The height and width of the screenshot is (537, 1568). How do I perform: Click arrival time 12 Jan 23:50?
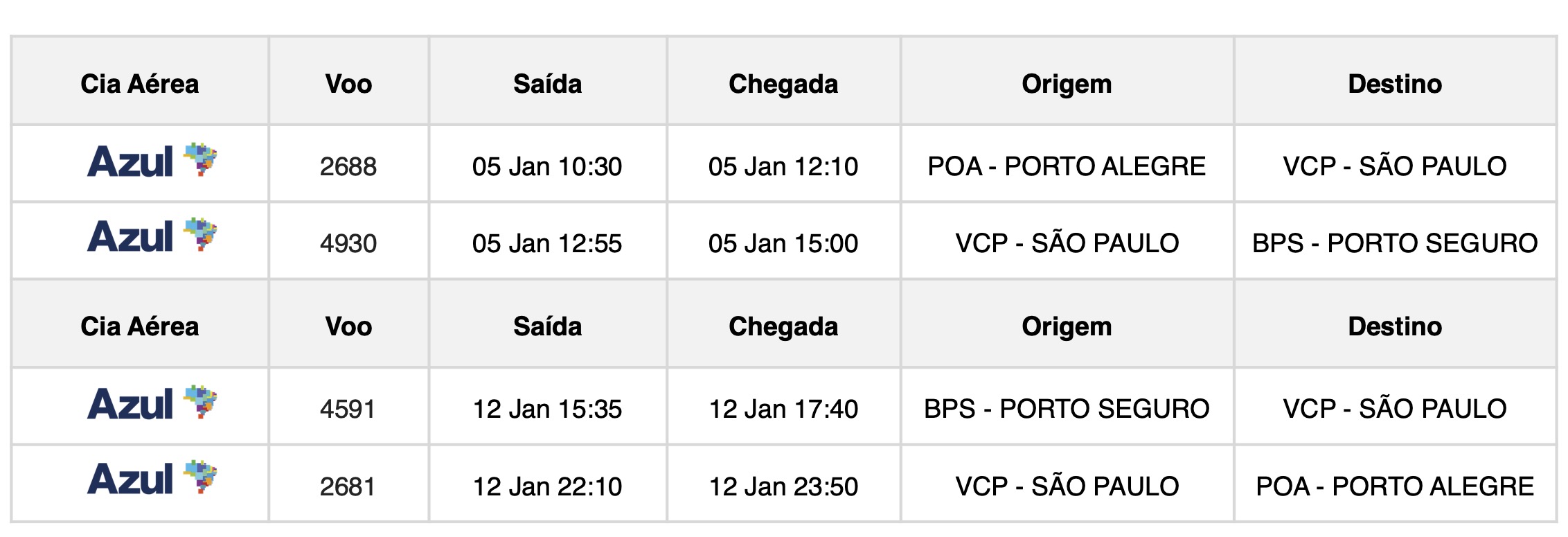[783, 486]
